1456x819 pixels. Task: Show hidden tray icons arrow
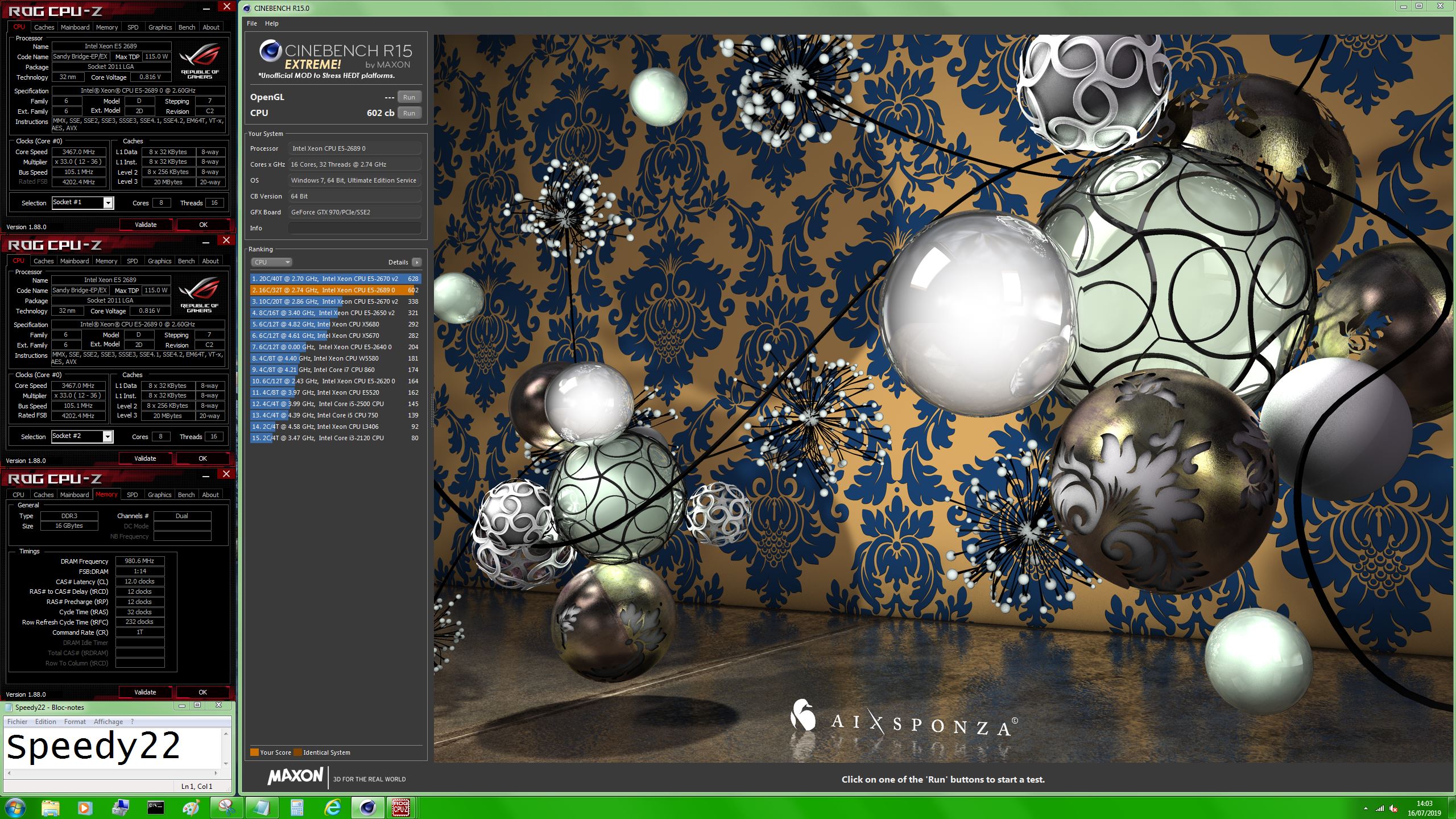[x=1366, y=808]
